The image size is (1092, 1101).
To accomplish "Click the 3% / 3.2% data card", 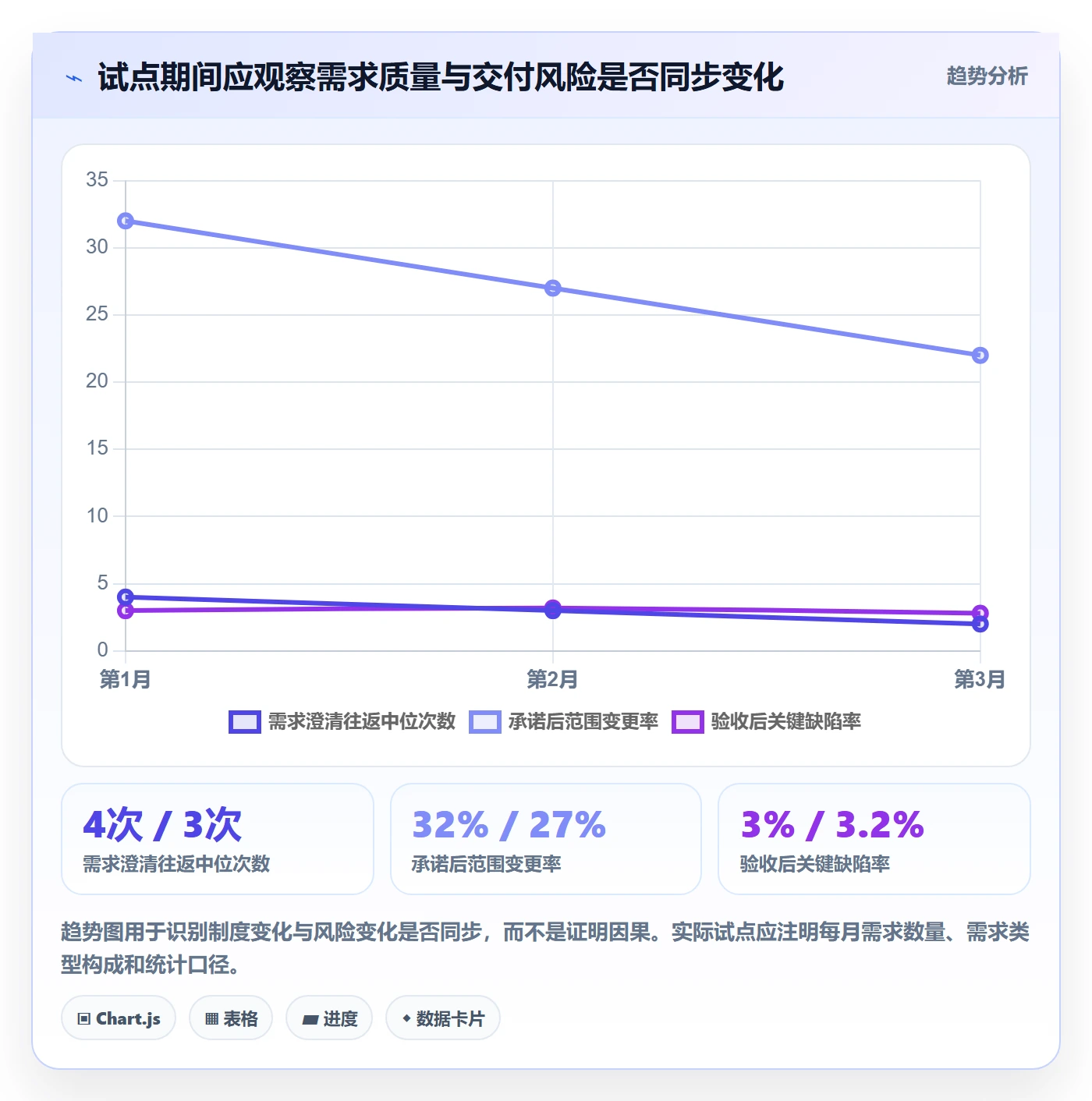I will point(874,839).
